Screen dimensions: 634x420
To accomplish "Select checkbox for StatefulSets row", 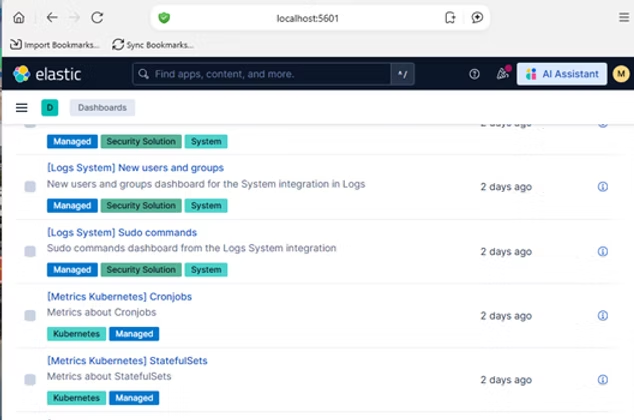I will tap(30, 380).
